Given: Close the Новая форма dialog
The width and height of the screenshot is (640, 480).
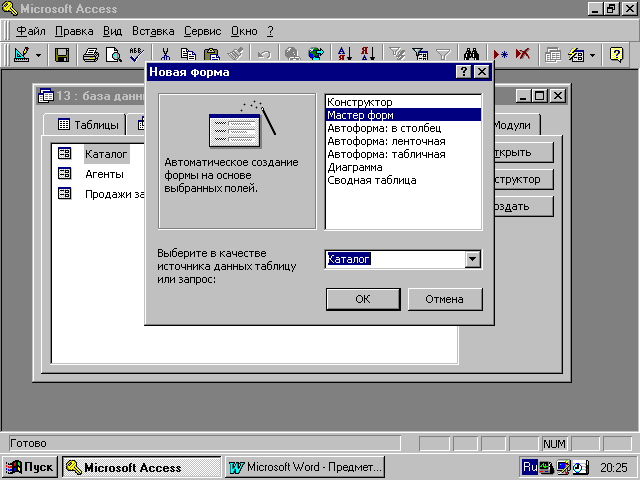Looking at the screenshot, I should (x=482, y=72).
